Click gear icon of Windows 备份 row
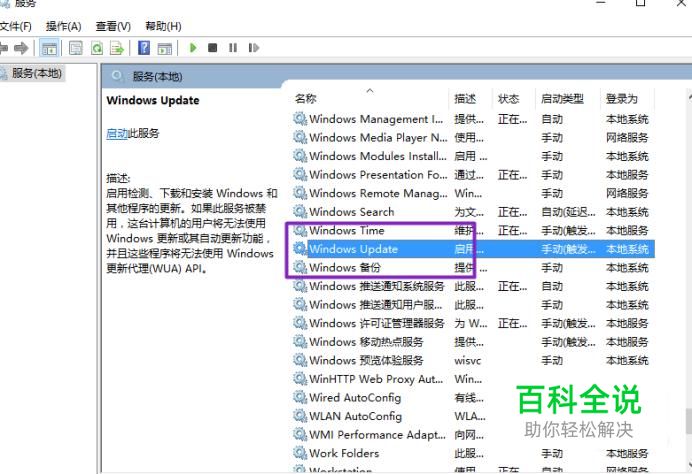 click(300, 267)
